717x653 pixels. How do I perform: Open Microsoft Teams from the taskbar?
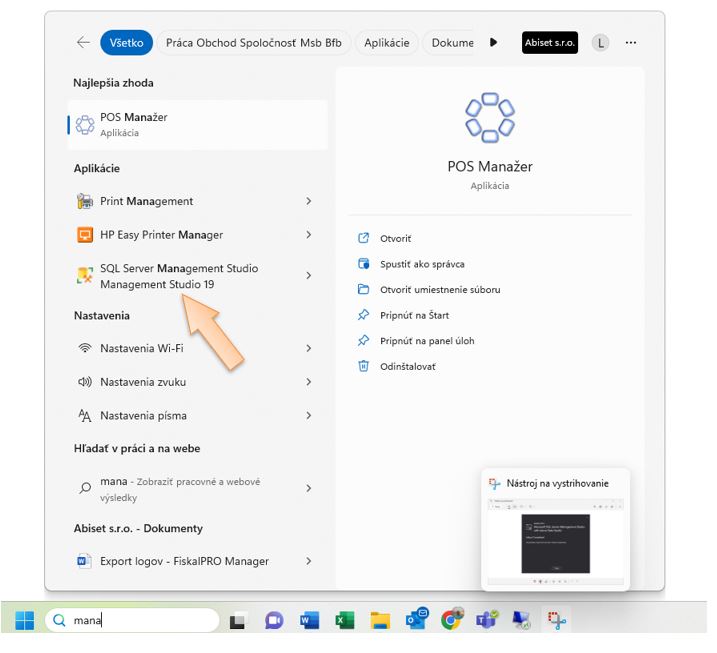[x=487, y=621]
